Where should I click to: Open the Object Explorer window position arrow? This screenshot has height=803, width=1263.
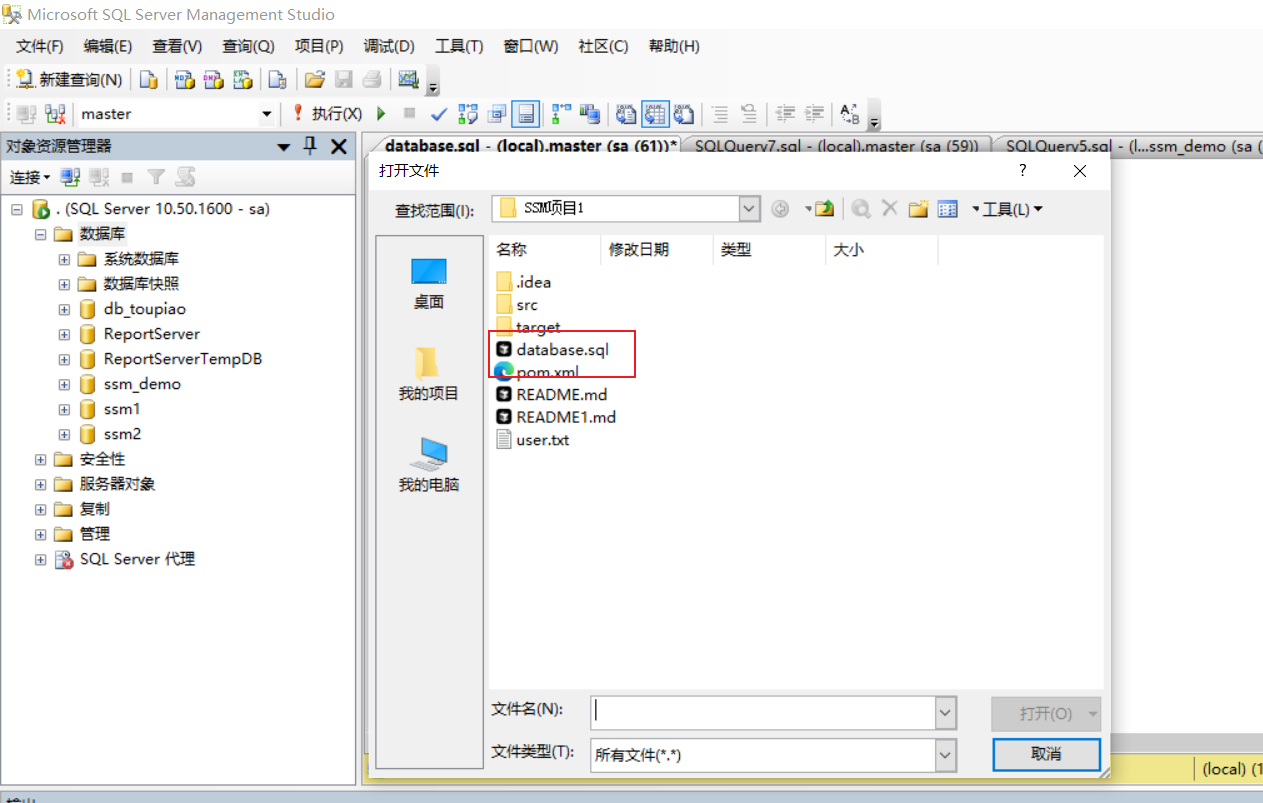[x=284, y=147]
